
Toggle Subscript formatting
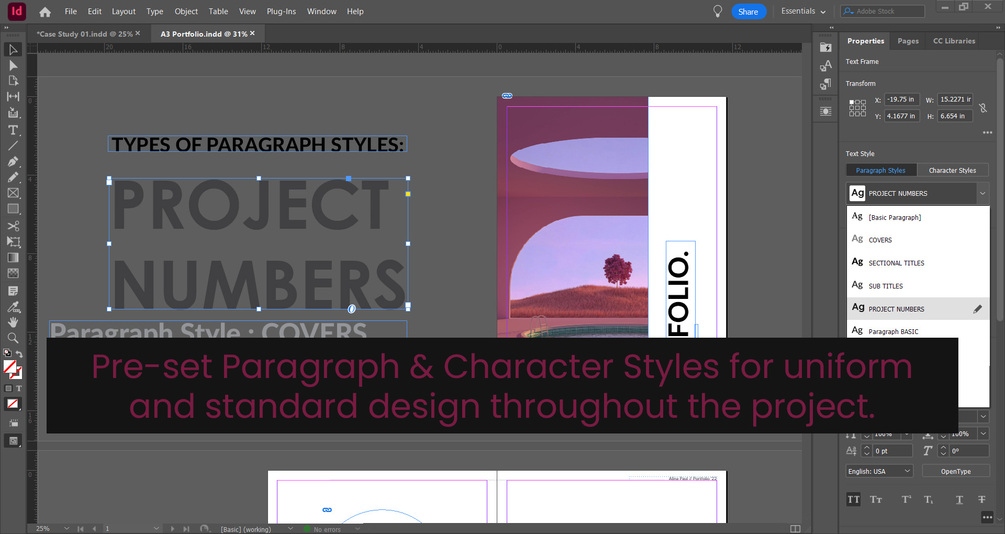(x=928, y=499)
